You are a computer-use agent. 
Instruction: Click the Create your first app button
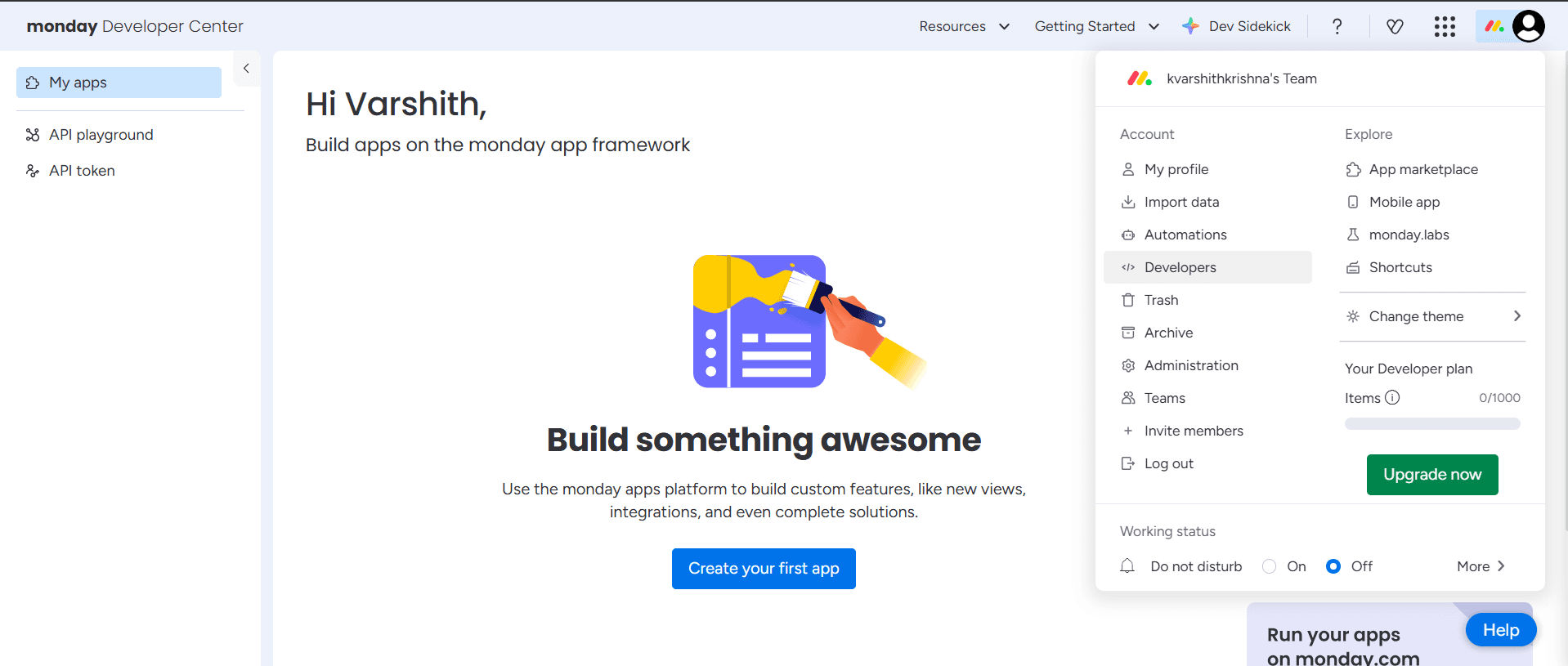[764, 569]
